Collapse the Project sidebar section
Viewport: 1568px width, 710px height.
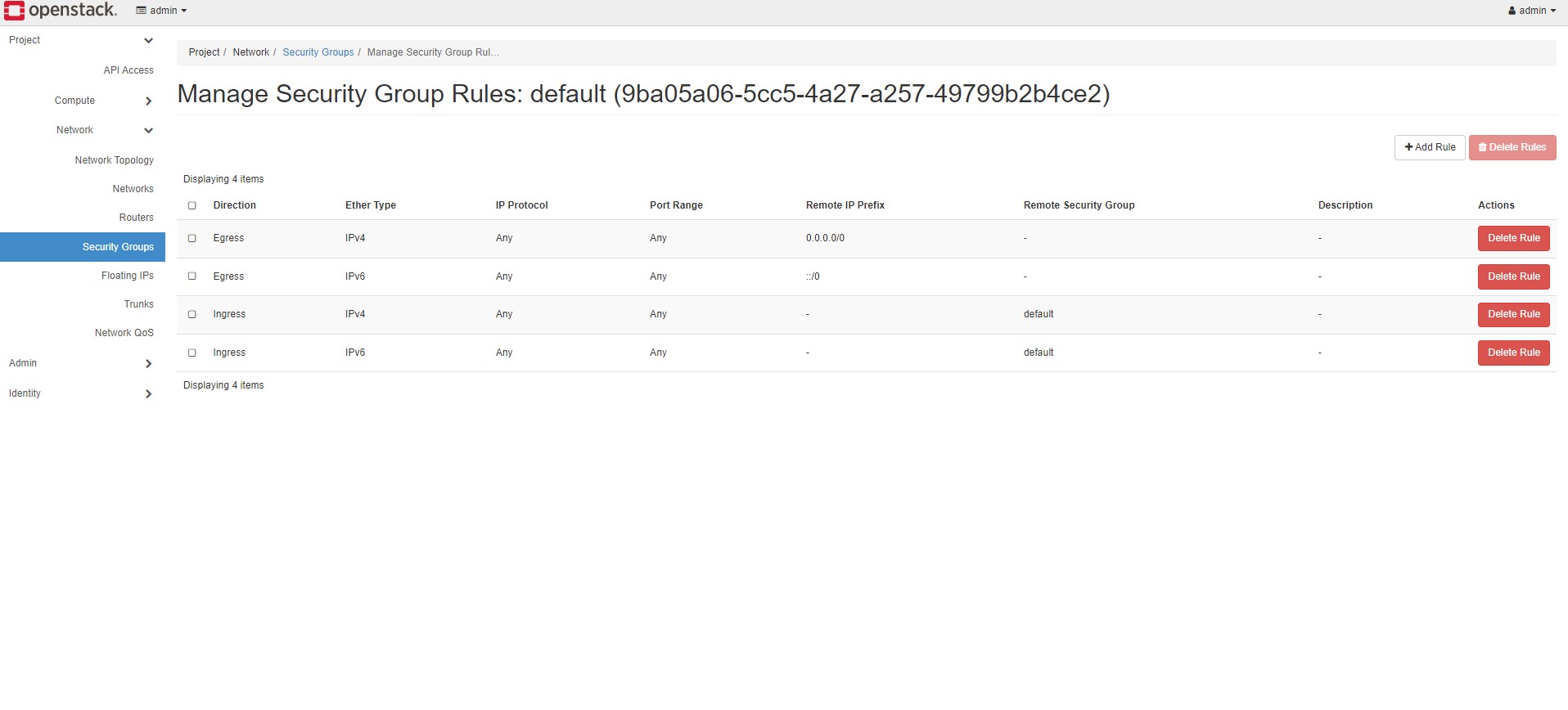148,40
